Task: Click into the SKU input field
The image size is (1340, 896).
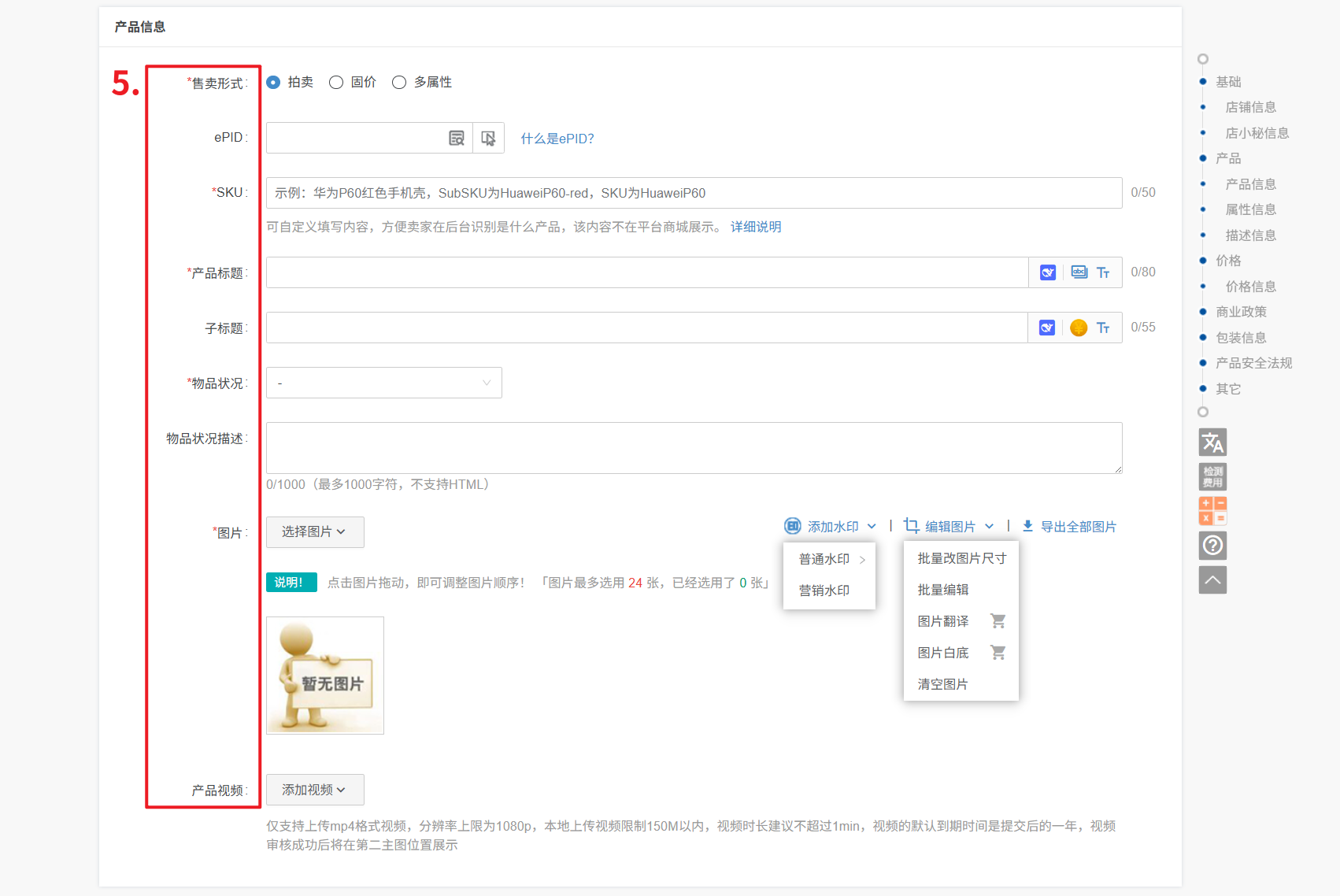Action: click(x=693, y=193)
